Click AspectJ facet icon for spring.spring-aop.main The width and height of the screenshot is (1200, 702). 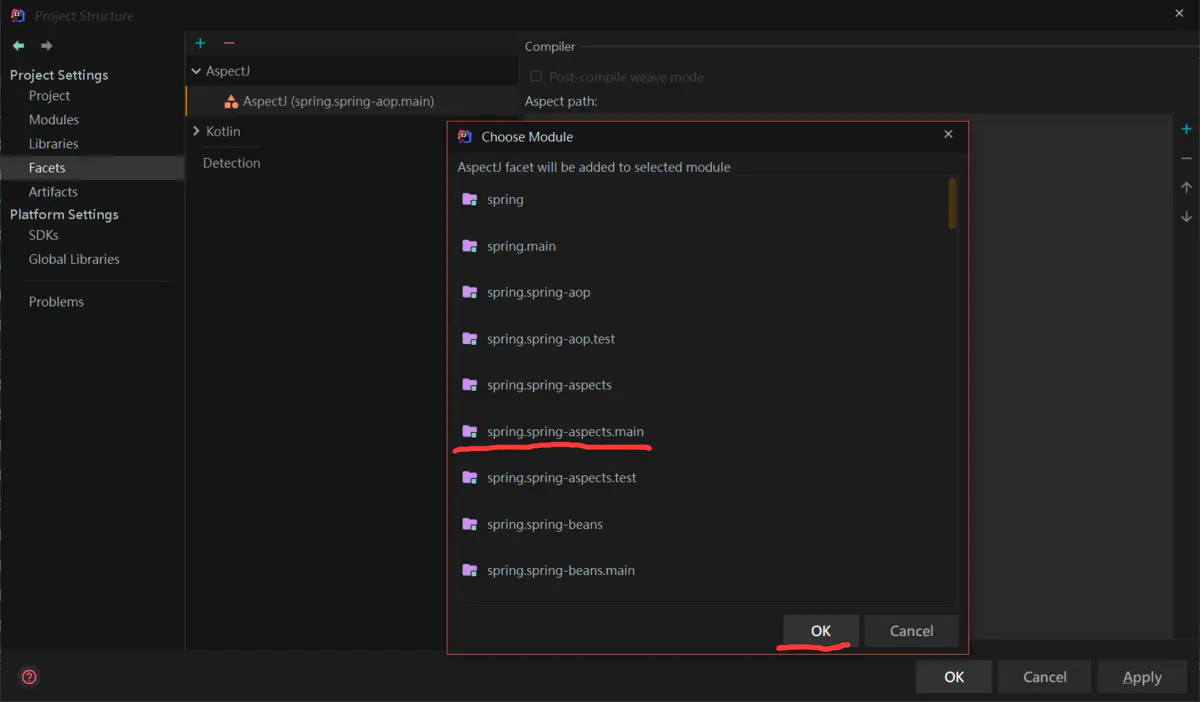click(x=231, y=101)
